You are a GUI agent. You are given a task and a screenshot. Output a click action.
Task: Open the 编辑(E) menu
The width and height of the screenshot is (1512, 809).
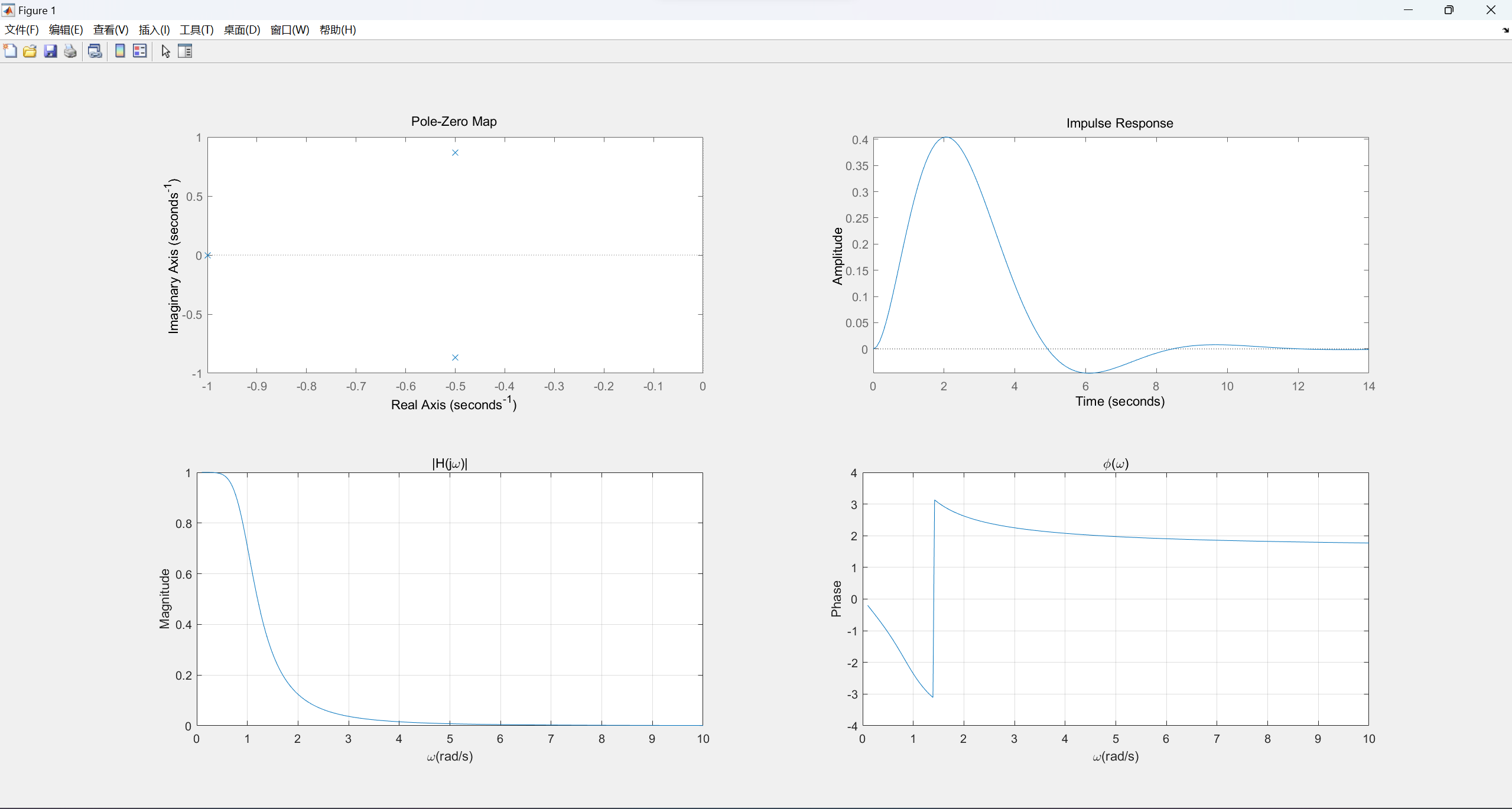[66, 30]
